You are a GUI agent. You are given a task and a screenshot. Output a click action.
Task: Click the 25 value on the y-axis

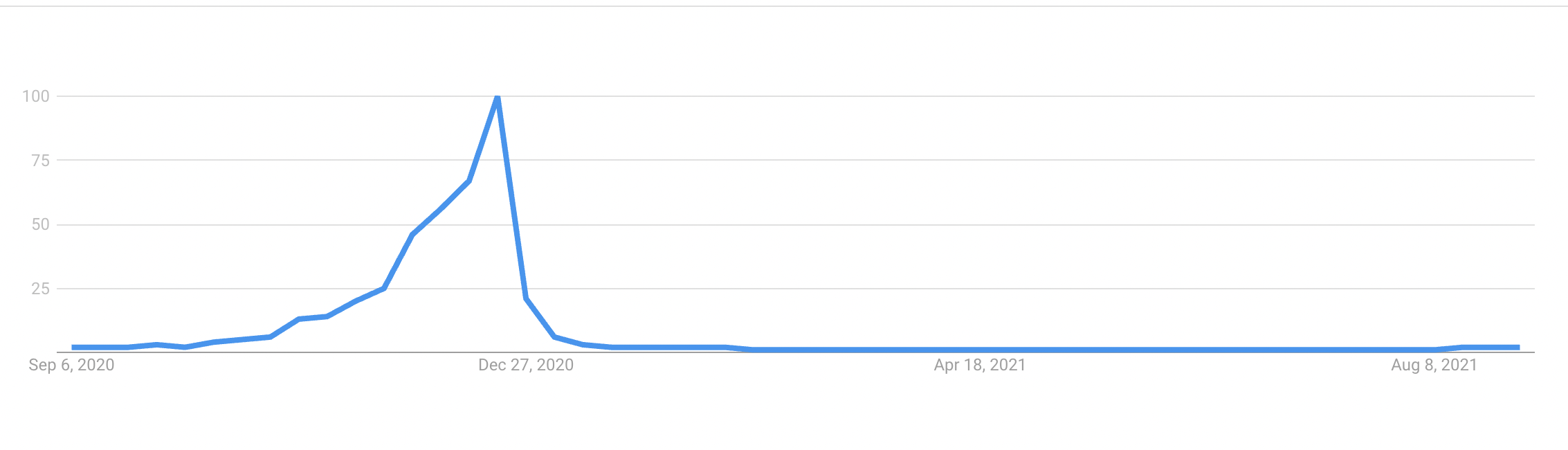[x=41, y=289]
